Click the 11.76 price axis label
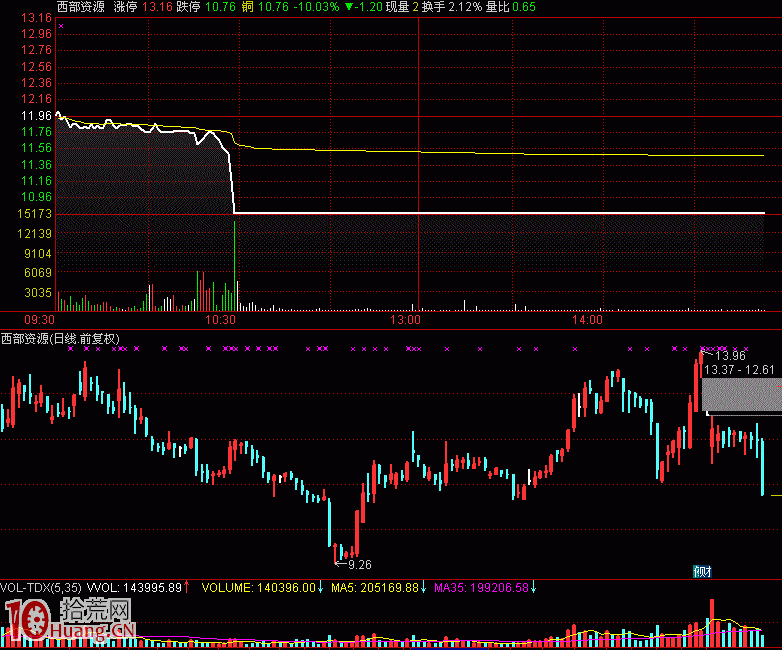 [x=36, y=132]
